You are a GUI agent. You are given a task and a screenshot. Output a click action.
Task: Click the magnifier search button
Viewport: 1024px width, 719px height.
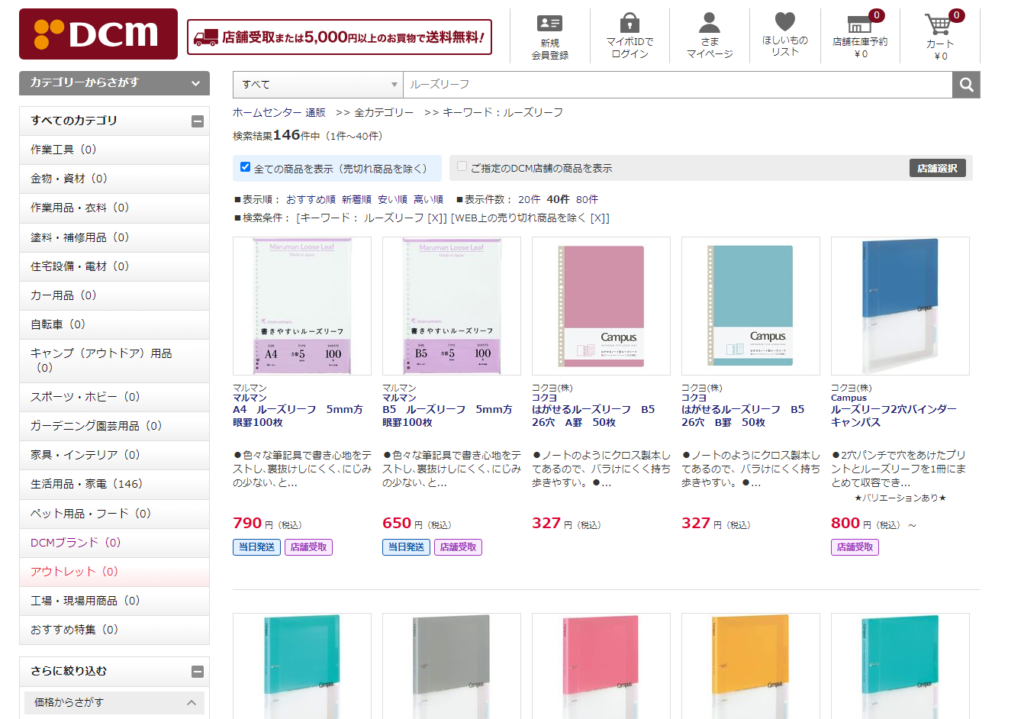(966, 85)
